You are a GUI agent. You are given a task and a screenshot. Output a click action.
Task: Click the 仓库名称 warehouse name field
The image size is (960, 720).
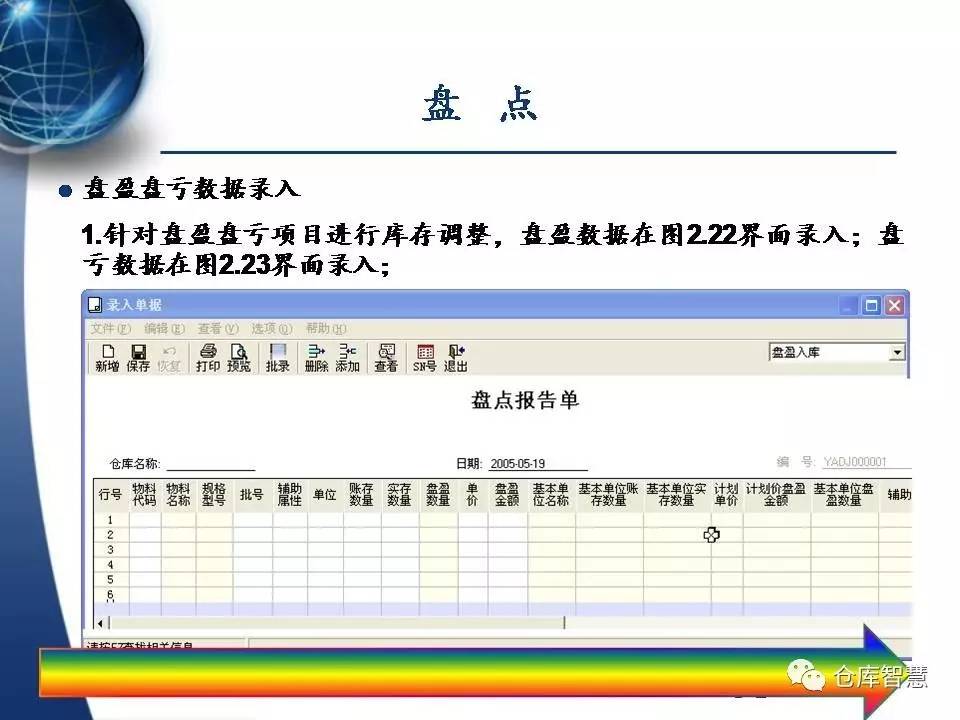(x=210, y=464)
